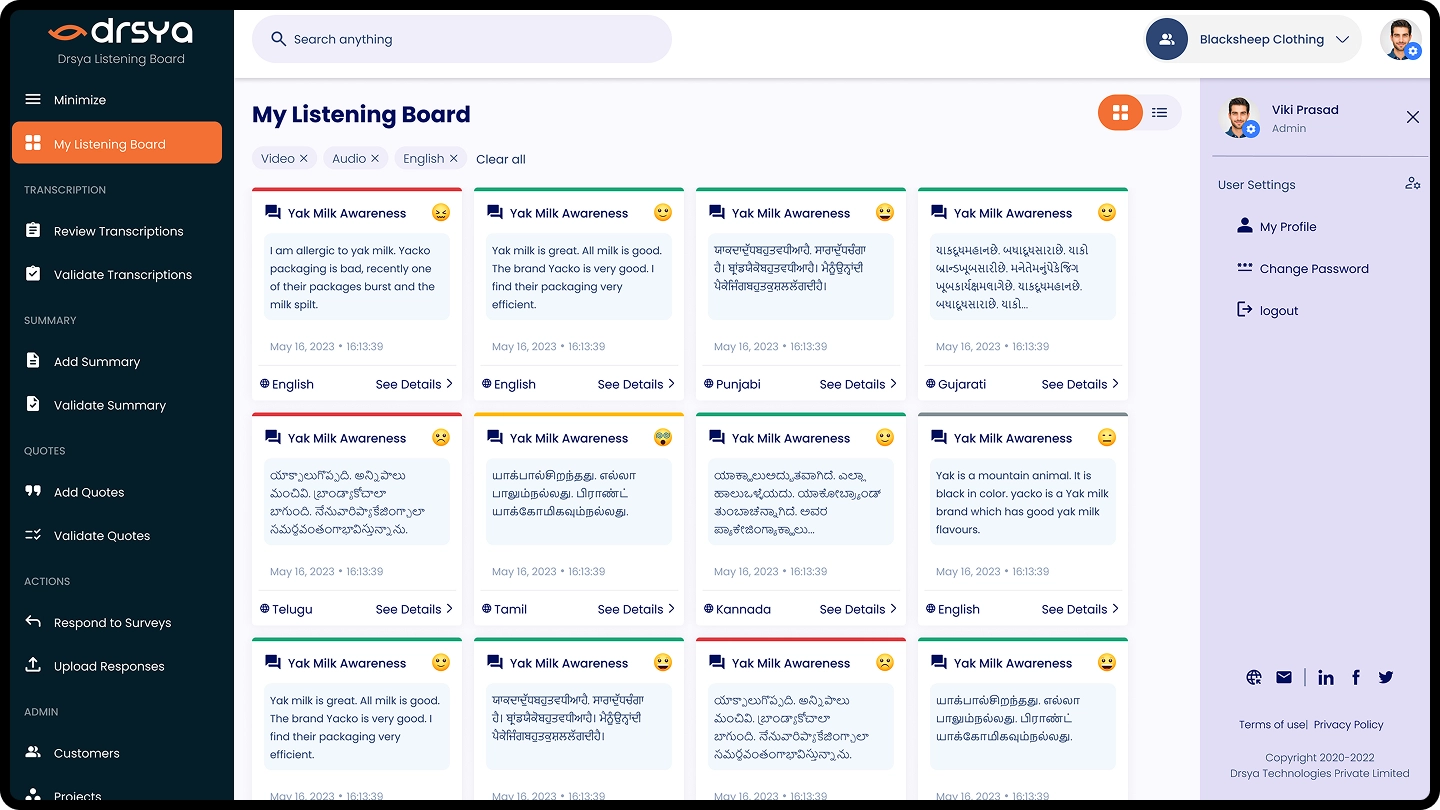Click the globe icon beside Telugu

coord(265,609)
